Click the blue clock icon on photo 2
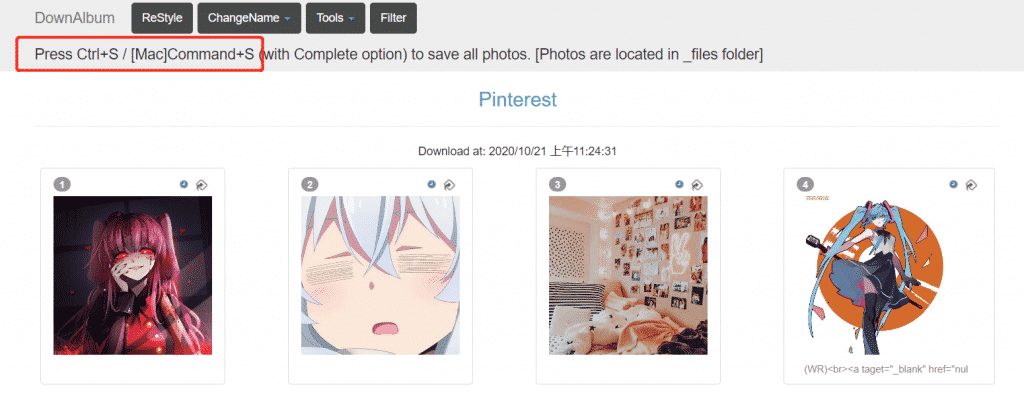This screenshot has height=395, width=1024. point(431,185)
